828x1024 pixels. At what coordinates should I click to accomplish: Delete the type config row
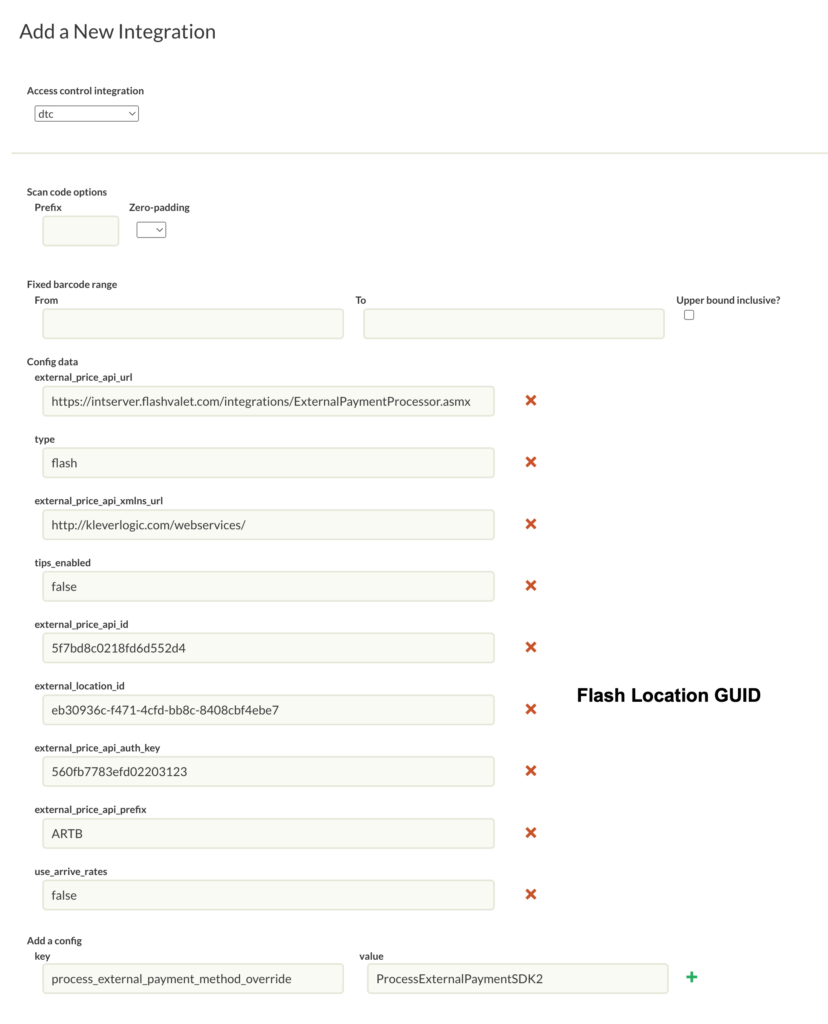click(x=531, y=462)
